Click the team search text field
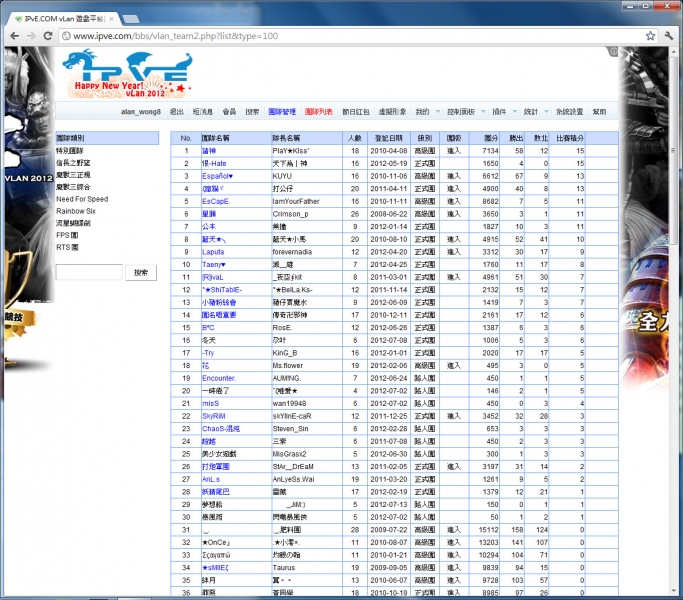This screenshot has height=600, width=683. click(x=89, y=272)
